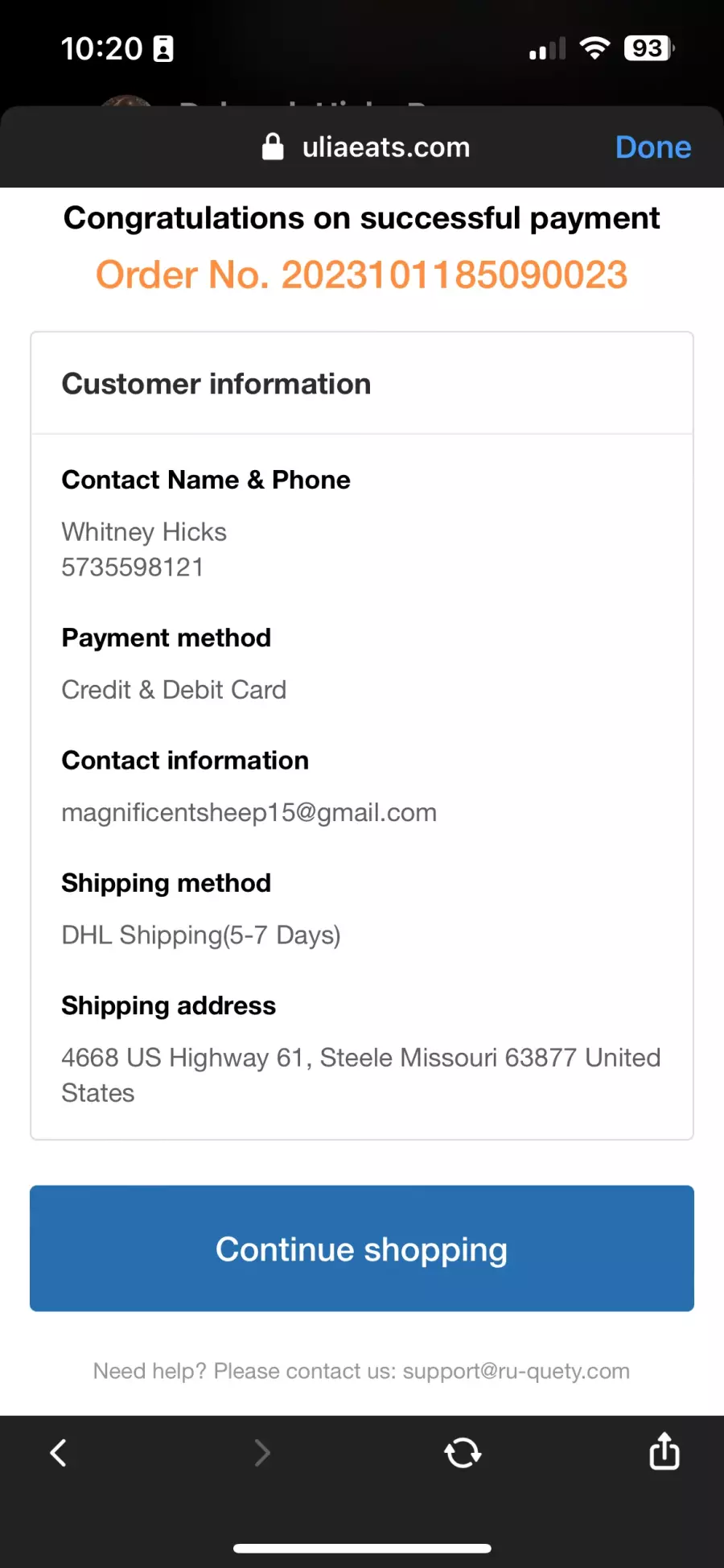Tap the DHL Shipping(5-7 Days) text

pyautogui.click(x=201, y=935)
